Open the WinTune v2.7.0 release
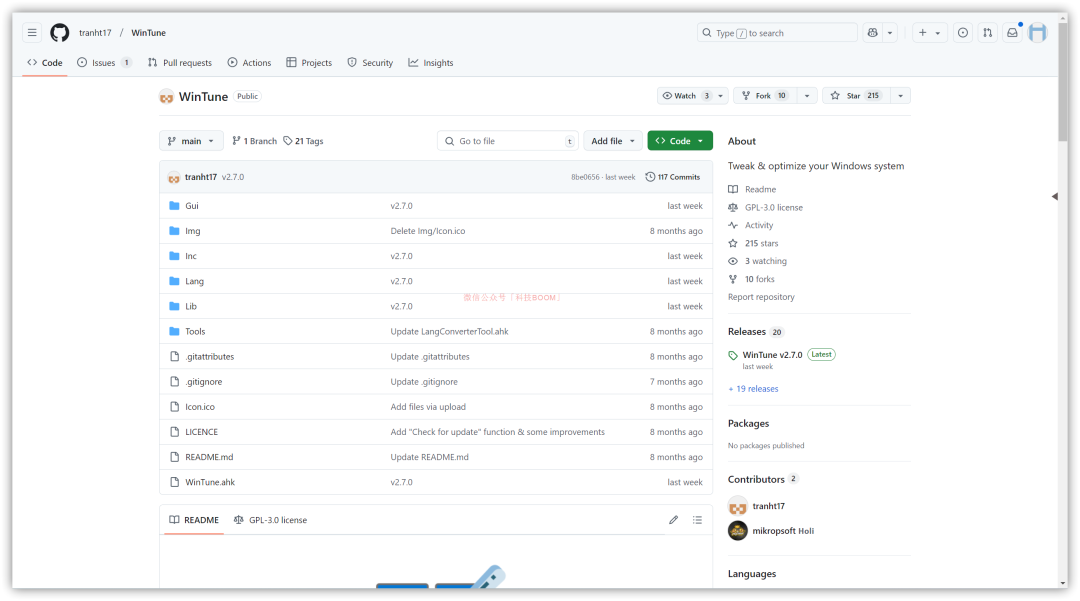This screenshot has width=1080, height=601. pyautogui.click(x=772, y=355)
